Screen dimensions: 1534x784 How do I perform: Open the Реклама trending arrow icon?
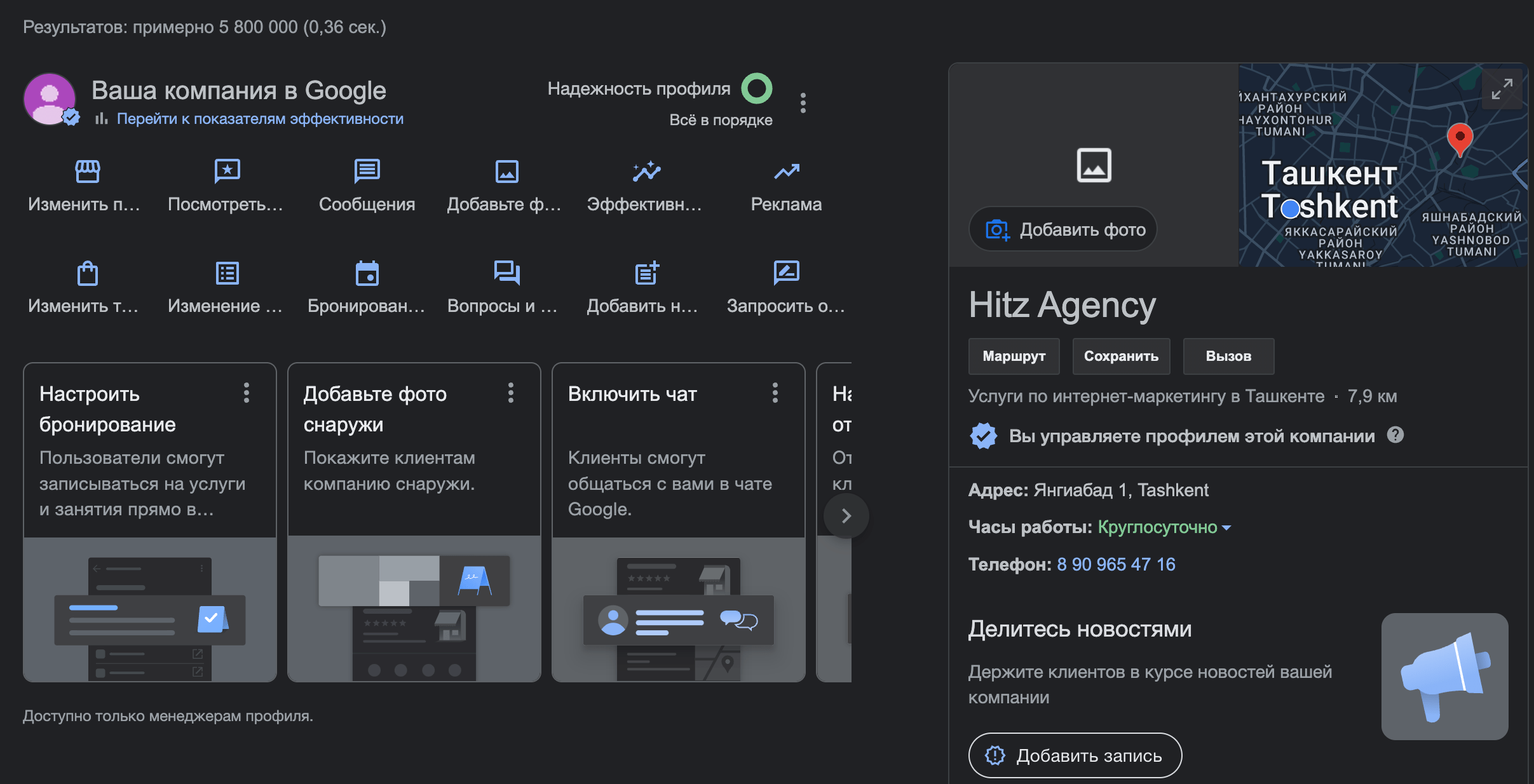click(786, 171)
